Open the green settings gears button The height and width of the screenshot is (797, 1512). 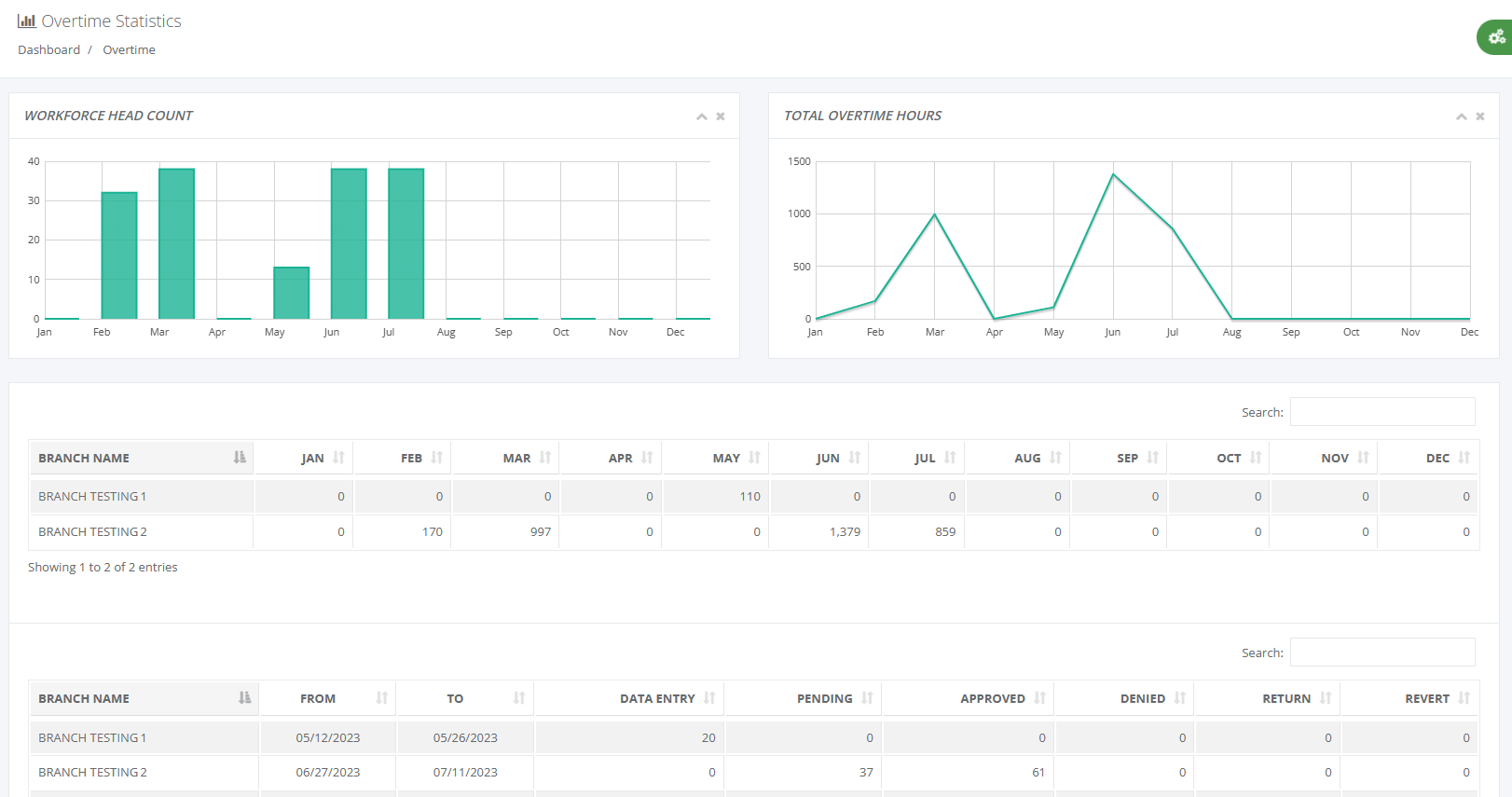1495,37
